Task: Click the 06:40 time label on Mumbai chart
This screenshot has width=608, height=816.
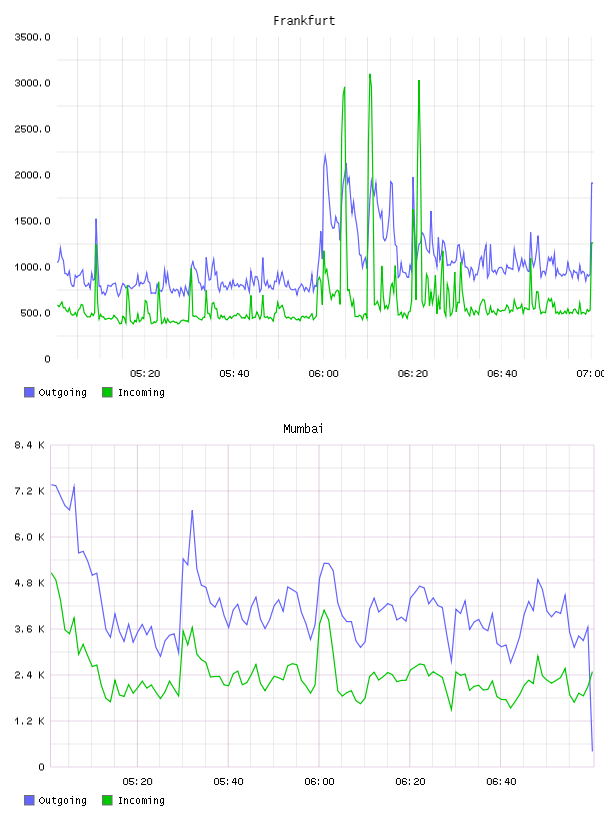Action: tap(501, 782)
